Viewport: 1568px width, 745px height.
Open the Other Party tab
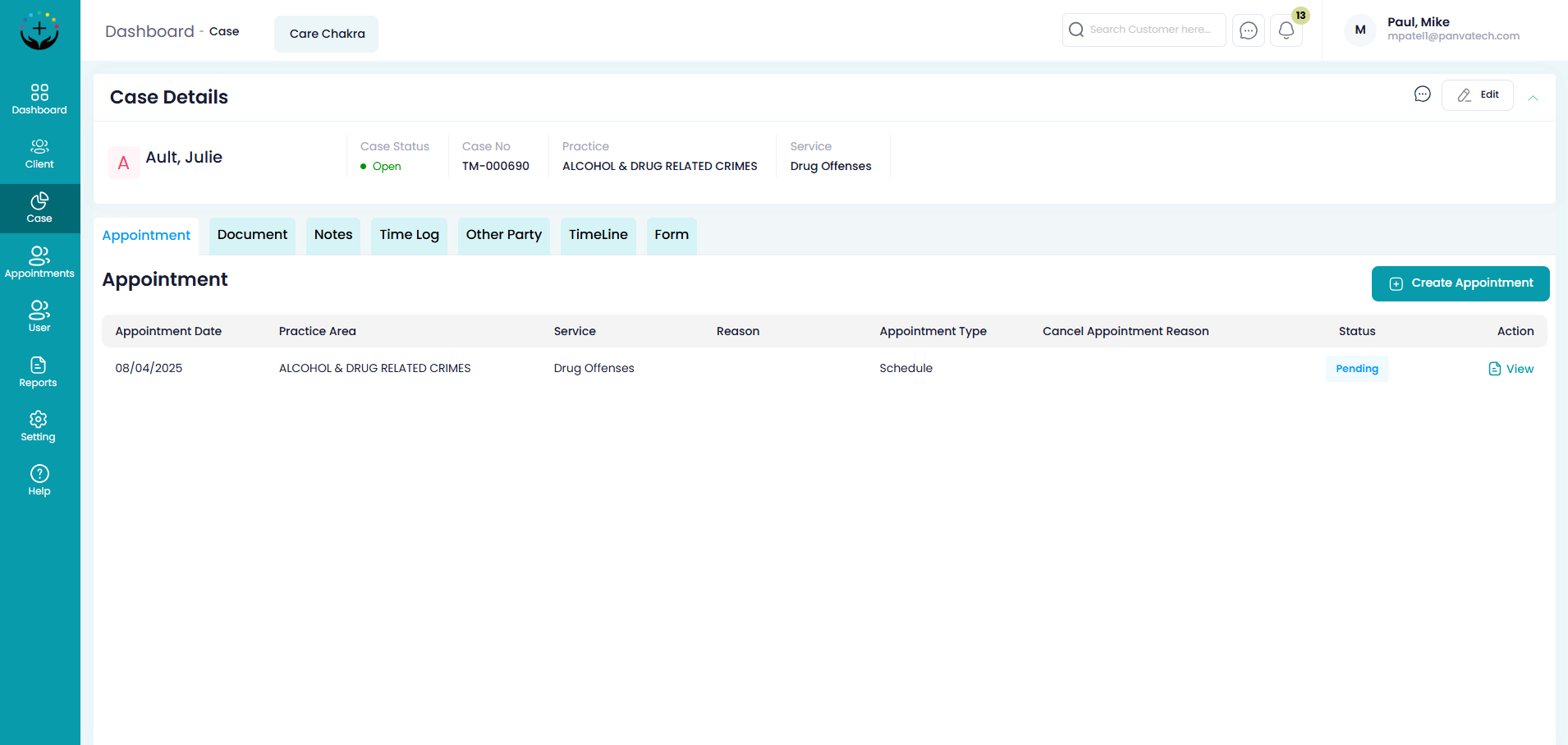(503, 235)
